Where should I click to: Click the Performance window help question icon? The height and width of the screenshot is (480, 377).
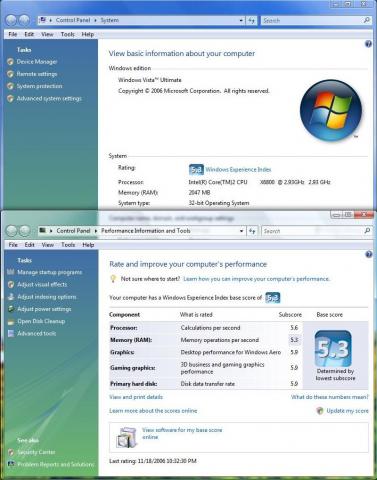click(369, 254)
